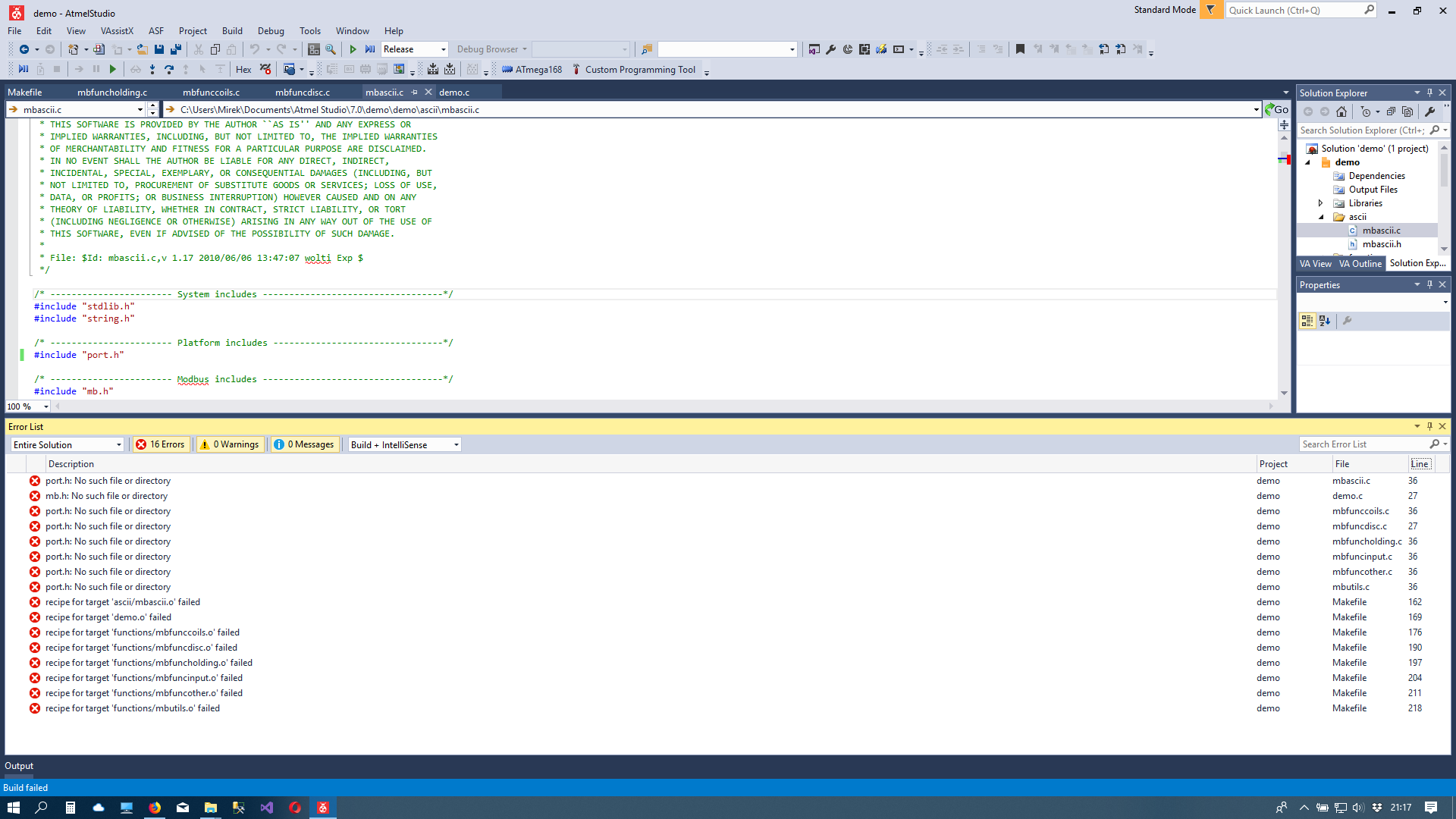Toggle the 0 Messages filter
The image size is (1456, 819).
click(x=304, y=445)
